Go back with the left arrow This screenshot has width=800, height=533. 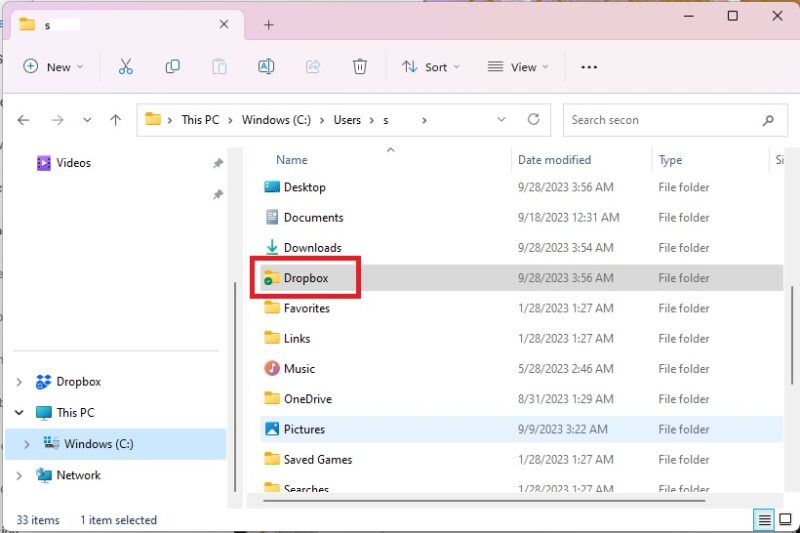pyautogui.click(x=23, y=120)
